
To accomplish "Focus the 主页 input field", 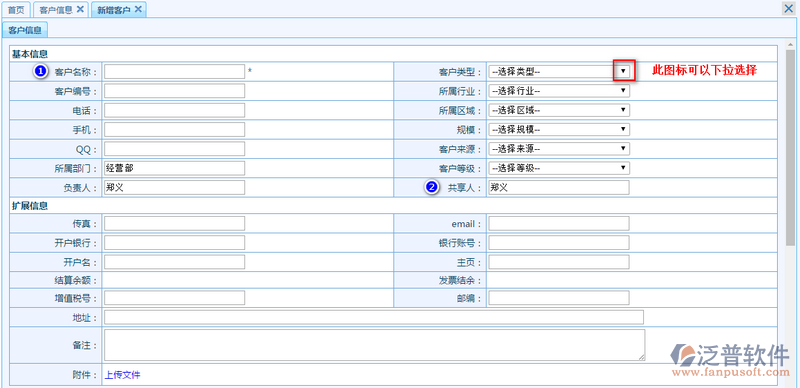I will pos(559,262).
